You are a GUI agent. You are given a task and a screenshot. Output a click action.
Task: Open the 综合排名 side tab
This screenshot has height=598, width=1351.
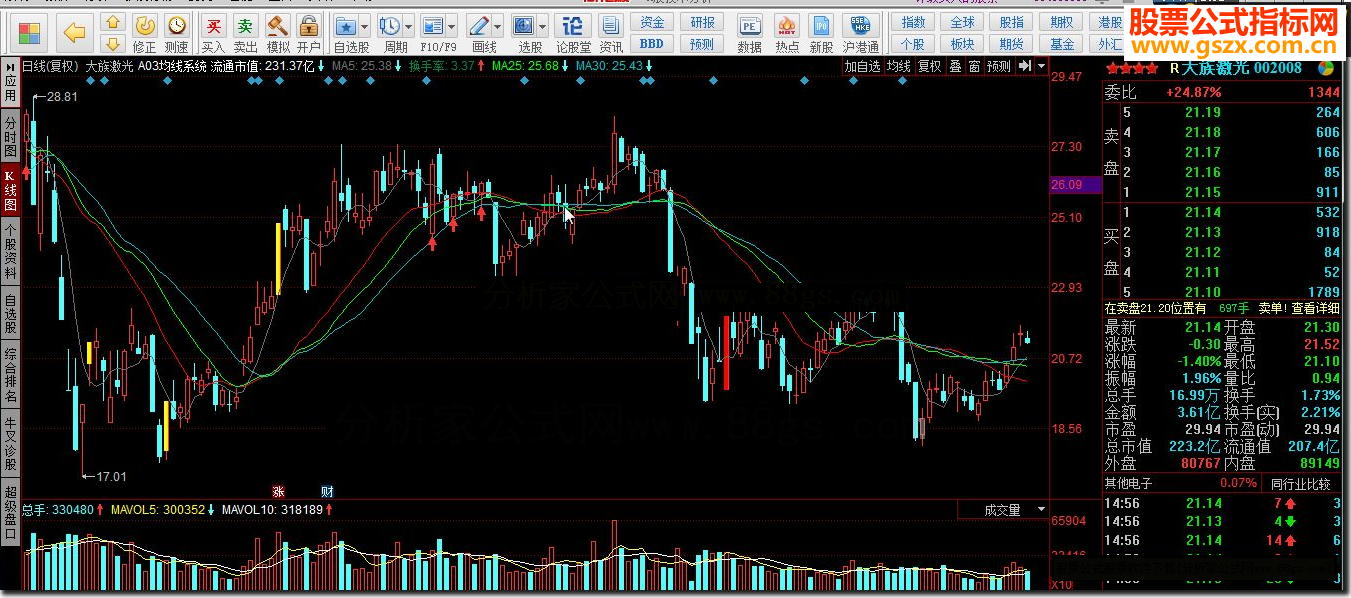(10, 373)
